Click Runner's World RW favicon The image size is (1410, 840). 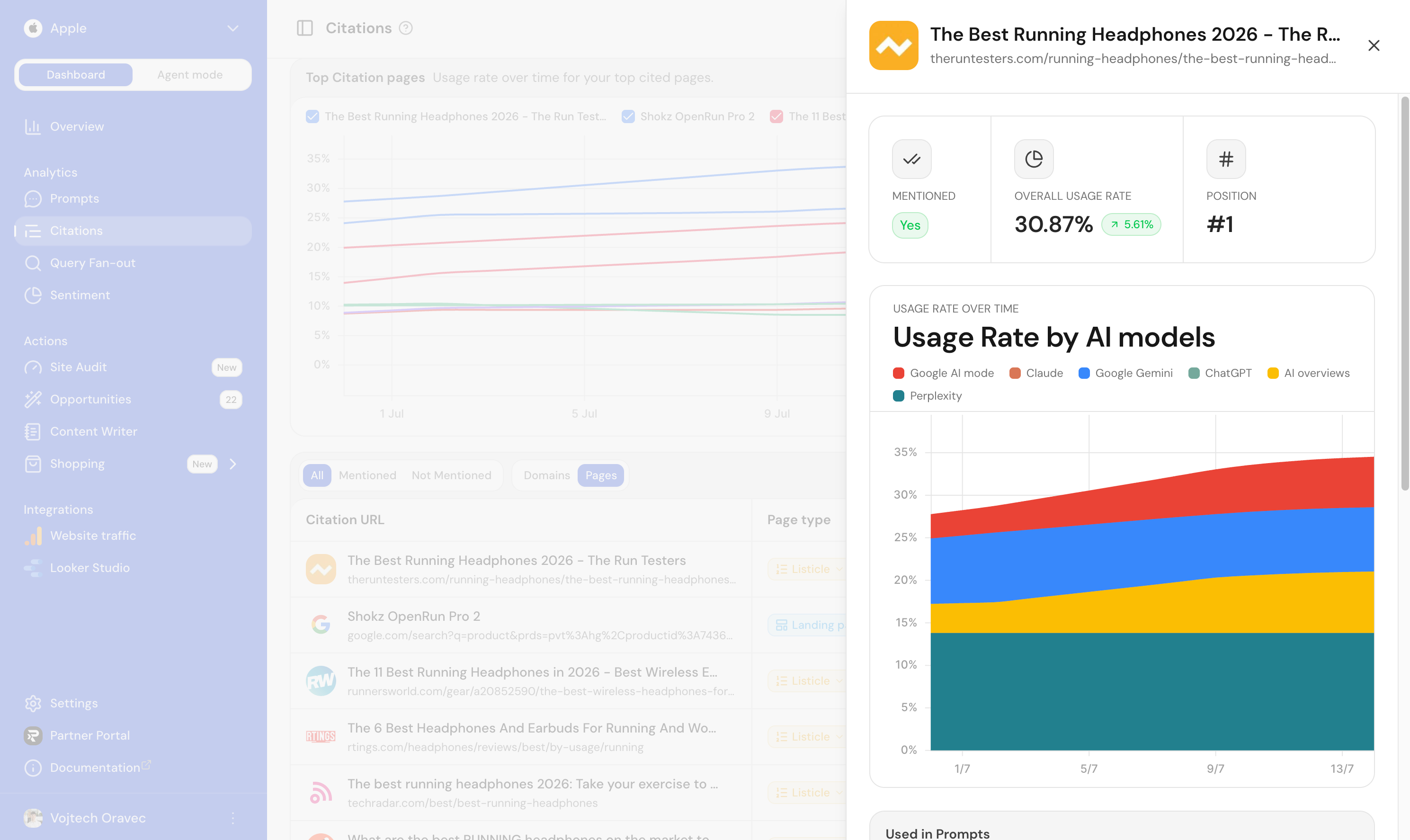click(x=321, y=681)
